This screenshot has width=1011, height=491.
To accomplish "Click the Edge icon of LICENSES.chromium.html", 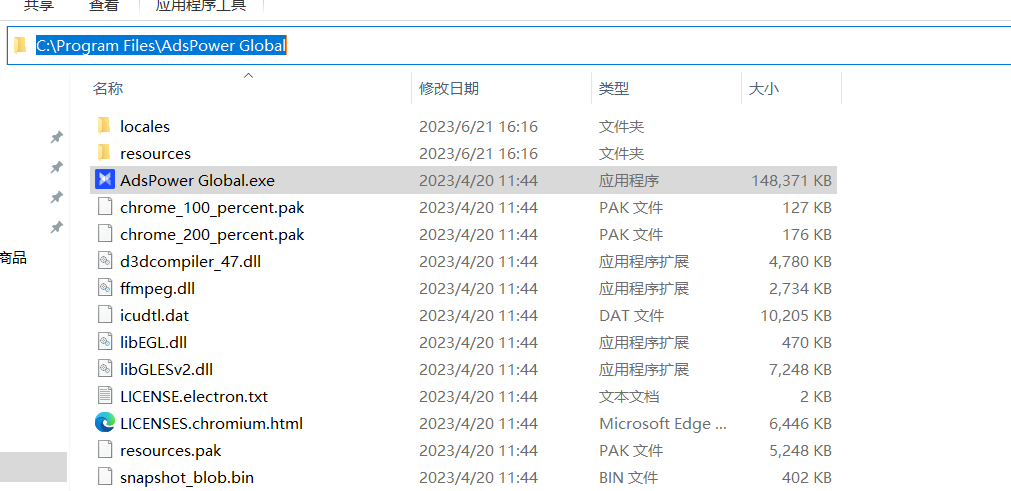I will click(x=104, y=423).
